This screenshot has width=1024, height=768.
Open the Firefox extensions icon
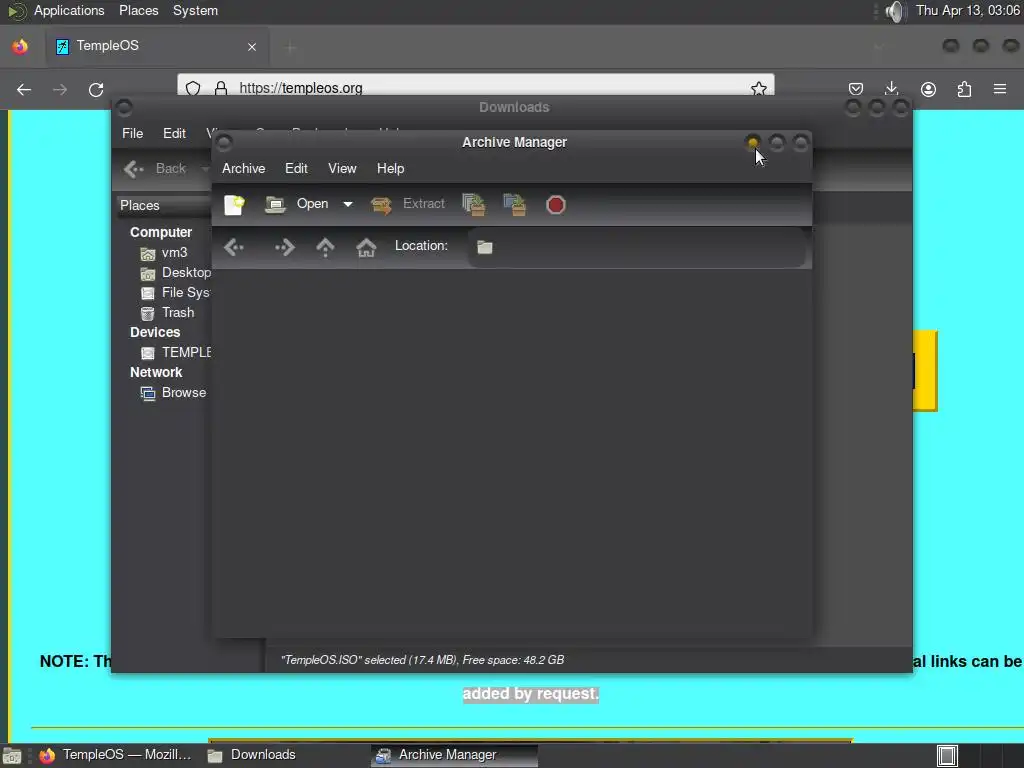tap(964, 89)
